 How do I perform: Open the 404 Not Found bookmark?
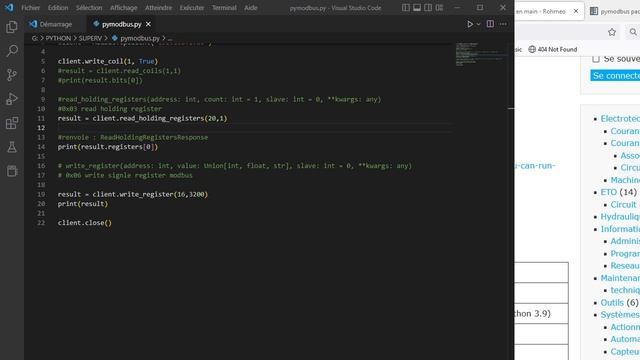[x=553, y=49]
